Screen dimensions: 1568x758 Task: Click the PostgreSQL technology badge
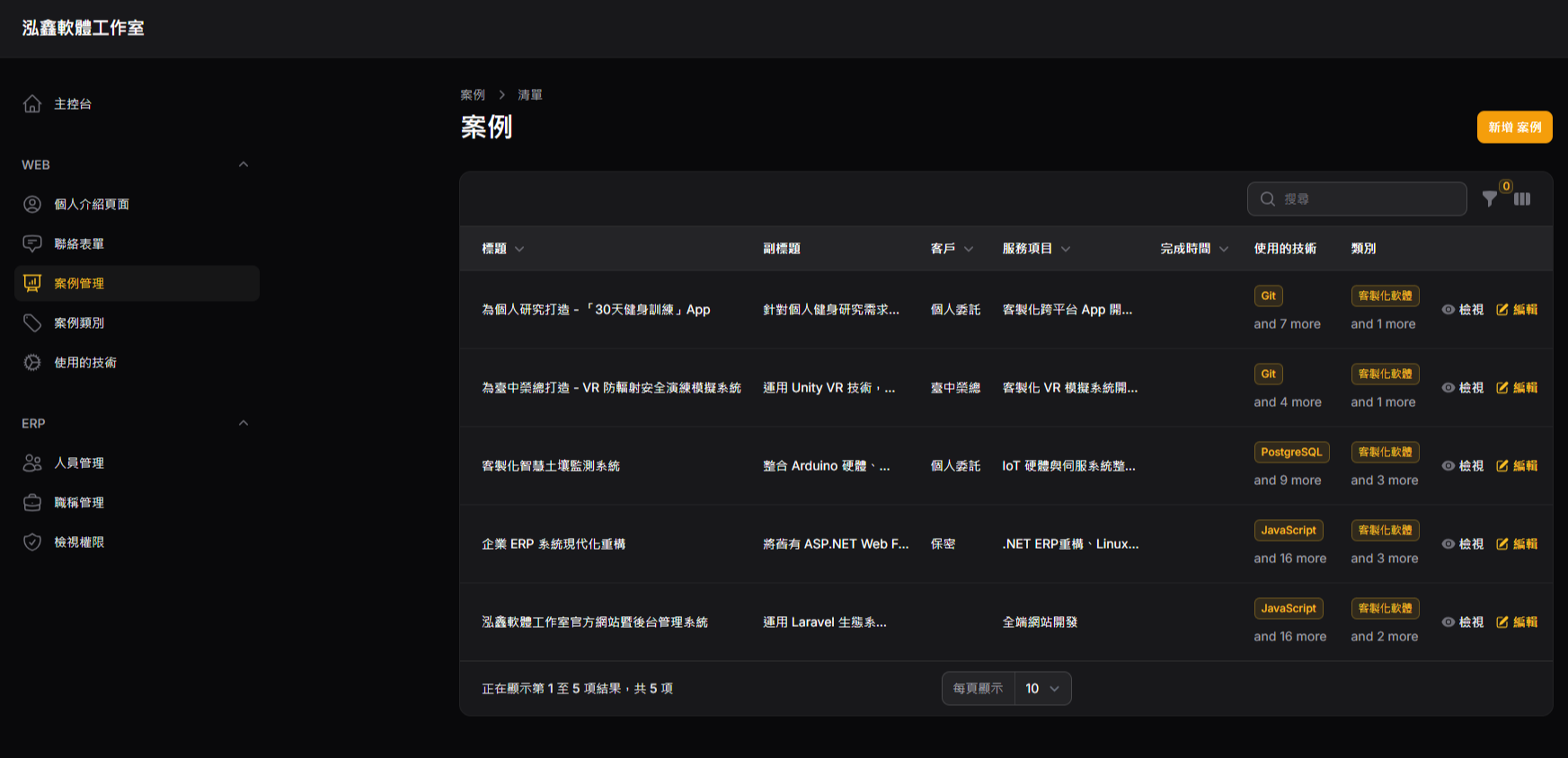pos(1291,453)
